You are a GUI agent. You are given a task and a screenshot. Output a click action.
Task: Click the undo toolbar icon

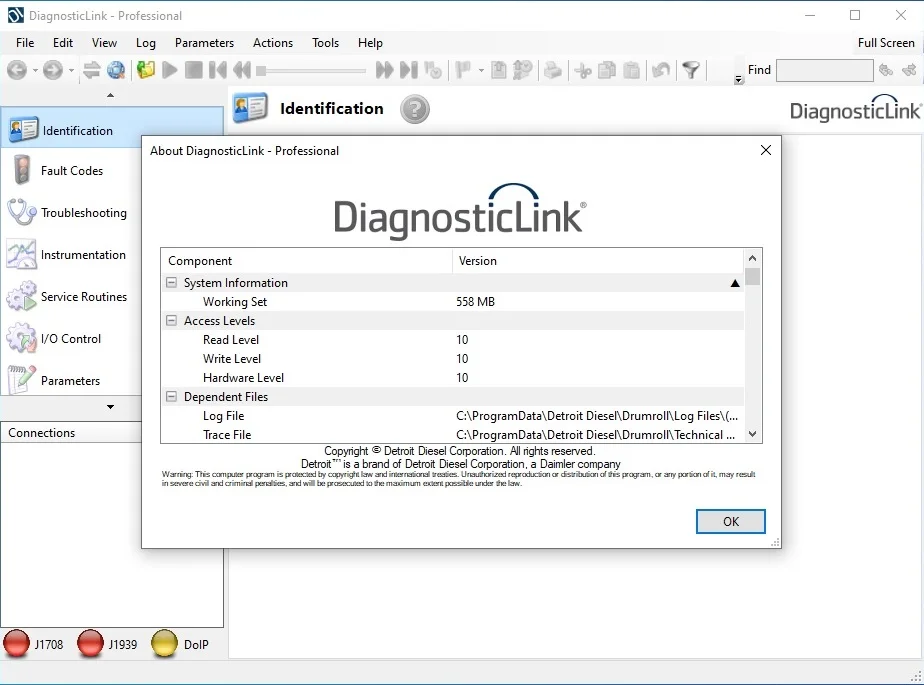(x=661, y=70)
